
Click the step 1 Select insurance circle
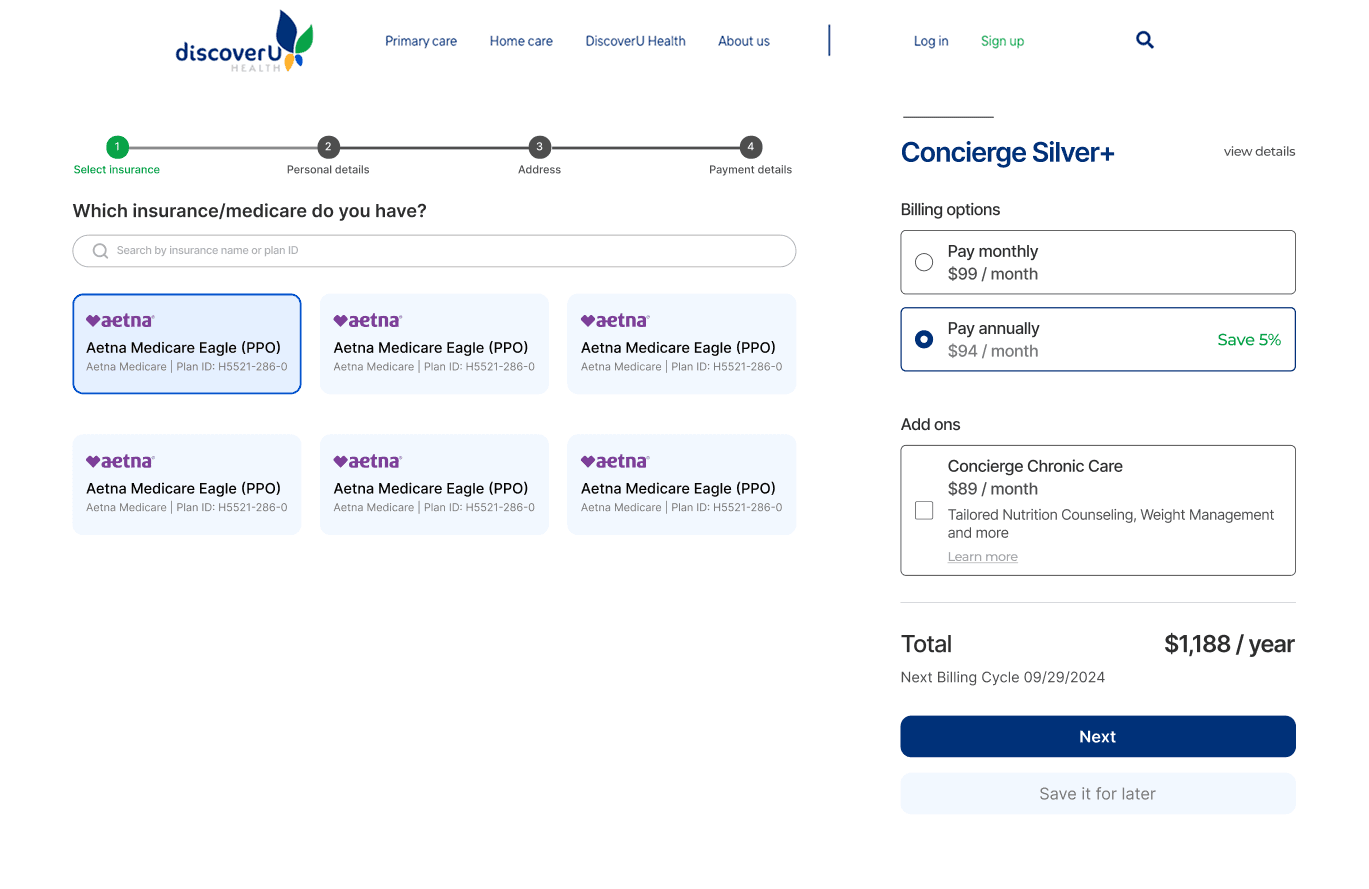[x=117, y=147]
